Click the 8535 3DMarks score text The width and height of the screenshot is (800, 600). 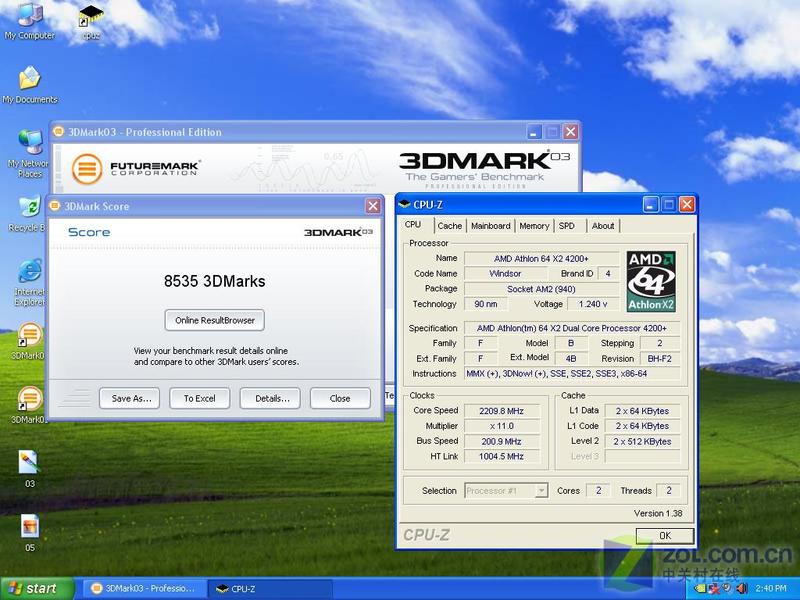(x=214, y=281)
